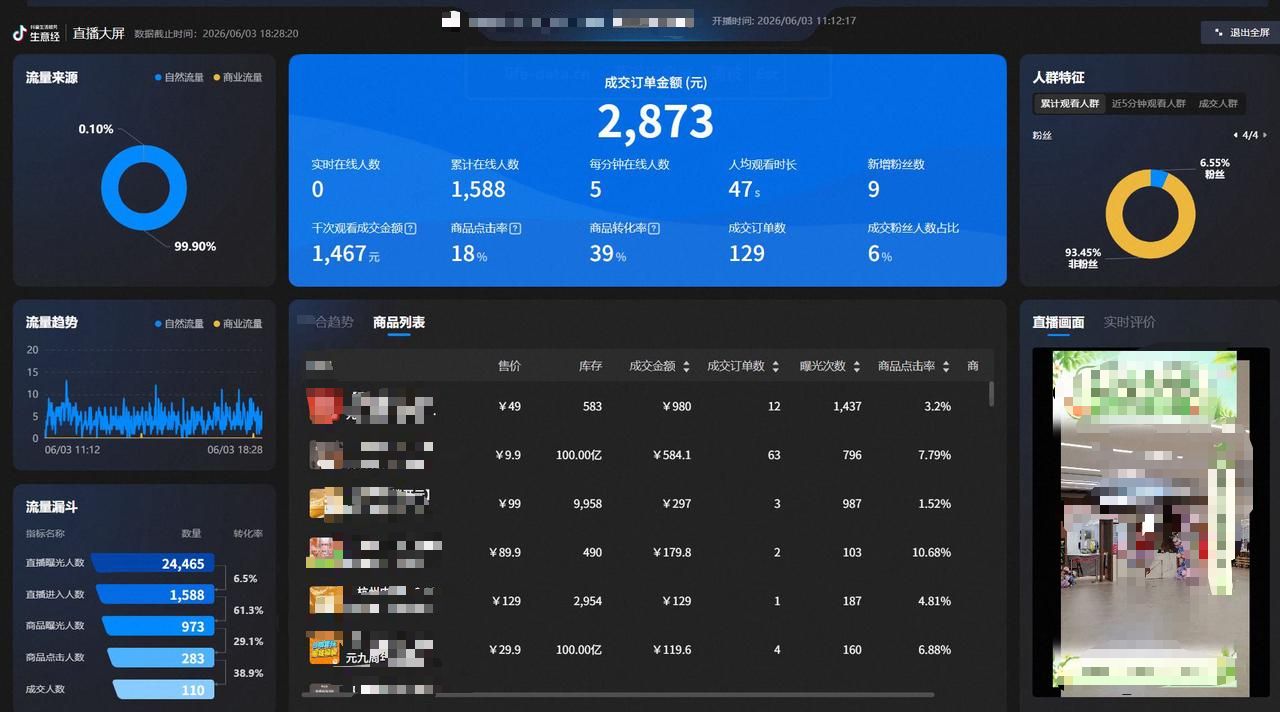Select the 直播画面 tab

click(x=1058, y=322)
